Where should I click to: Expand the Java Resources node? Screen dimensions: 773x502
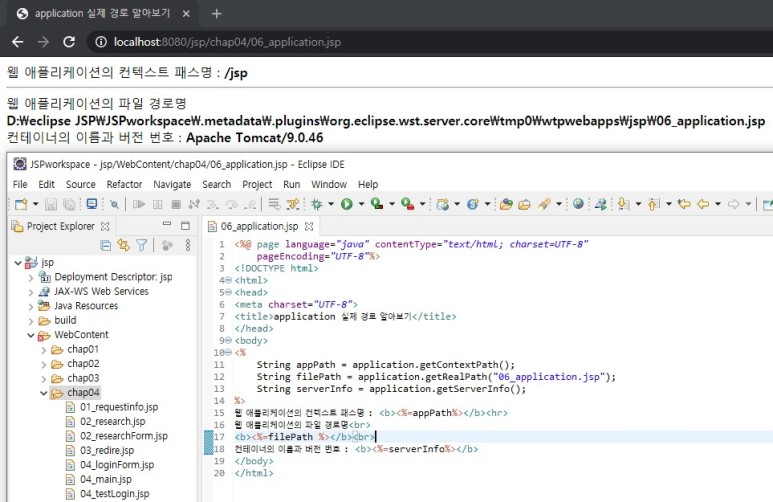coord(31,306)
